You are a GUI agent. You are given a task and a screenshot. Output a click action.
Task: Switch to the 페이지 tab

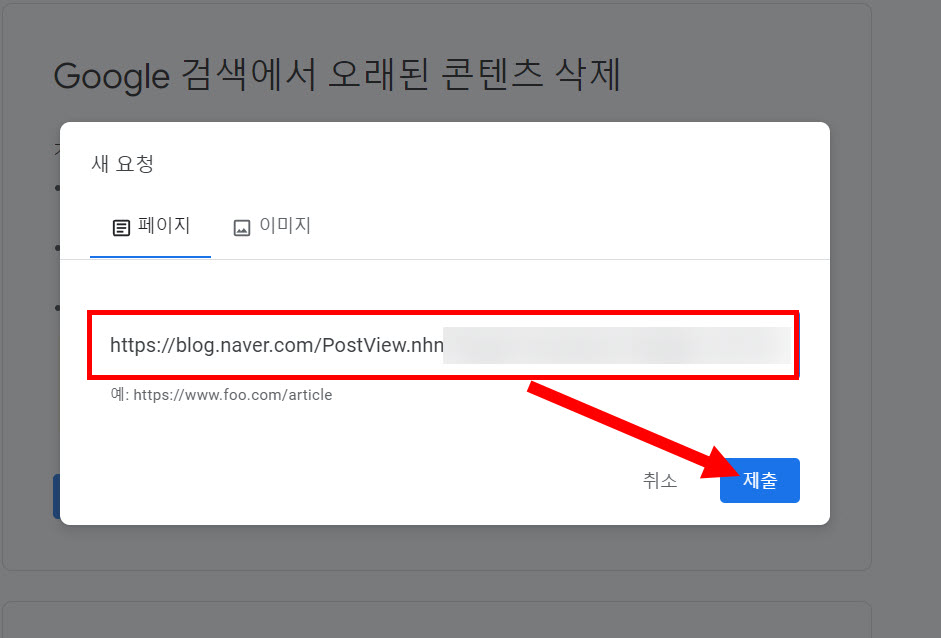pos(150,227)
